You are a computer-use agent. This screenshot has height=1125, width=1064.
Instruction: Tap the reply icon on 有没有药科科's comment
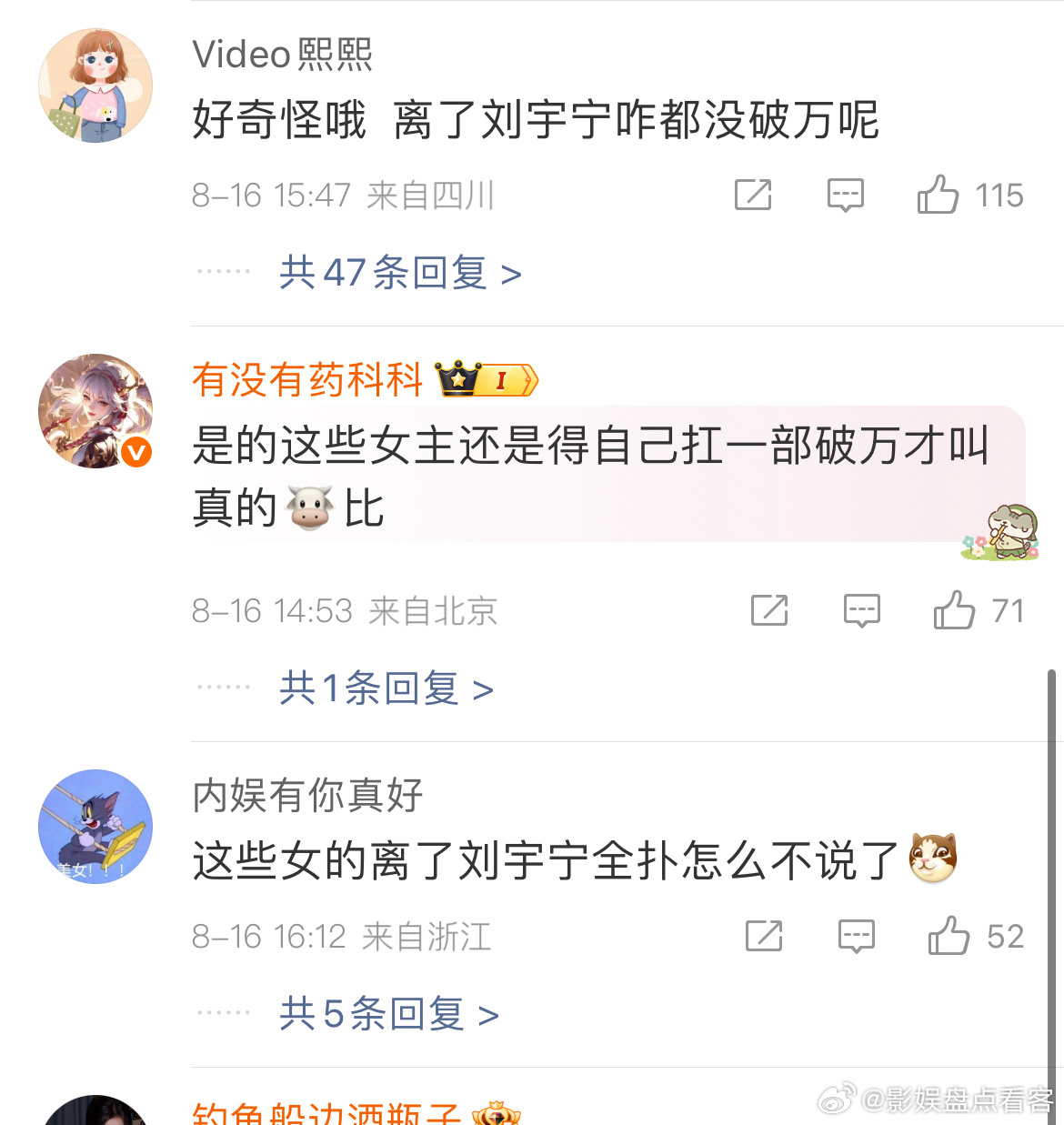(861, 611)
